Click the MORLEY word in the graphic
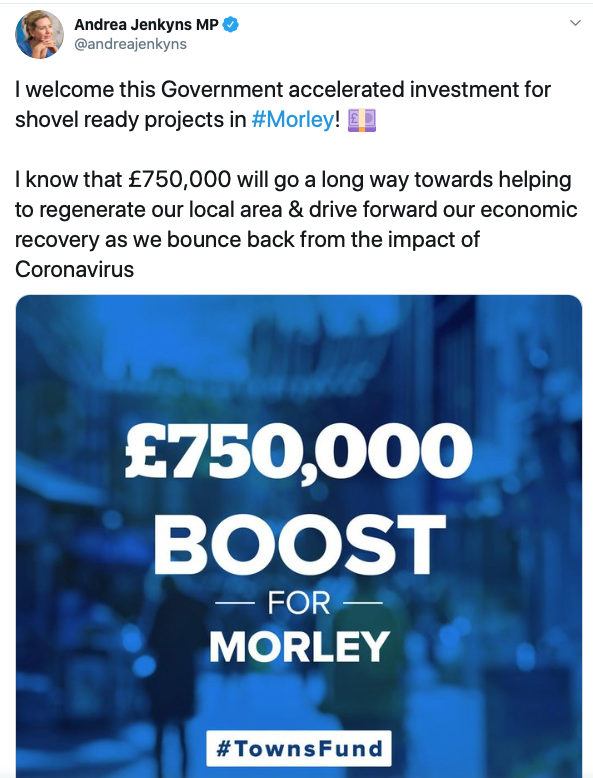593x778 pixels. point(299,647)
